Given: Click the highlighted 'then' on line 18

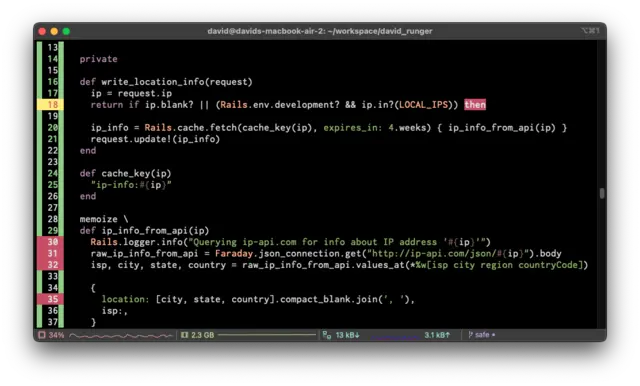Looking at the screenshot, I should click(475, 105).
